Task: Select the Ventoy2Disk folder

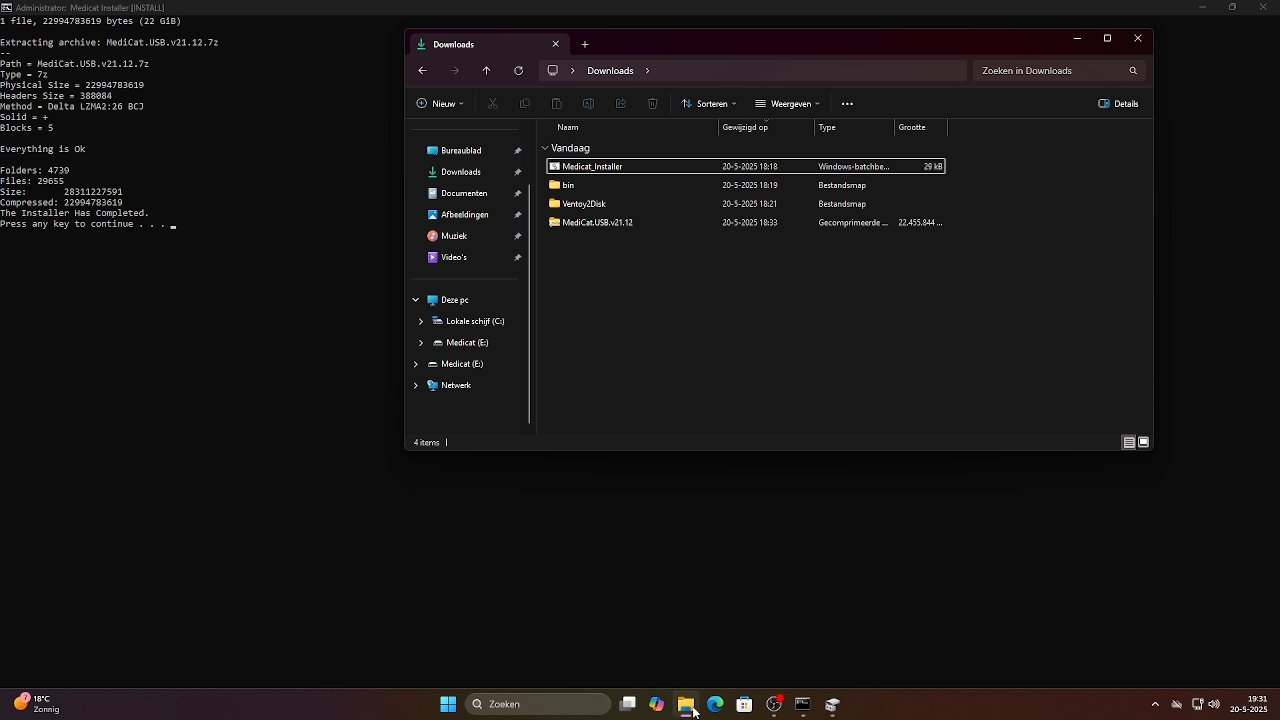Action: [746, 204]
